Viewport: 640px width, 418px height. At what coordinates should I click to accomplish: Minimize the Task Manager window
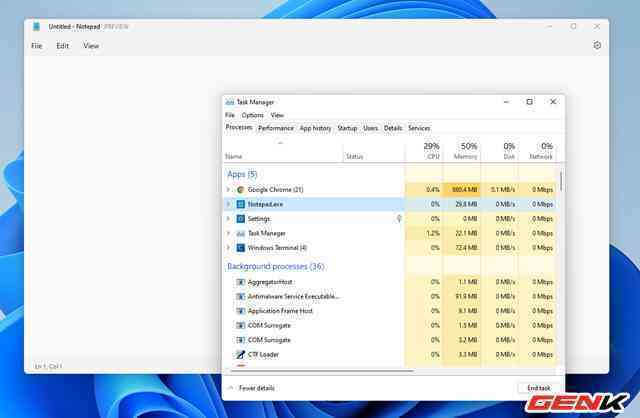[x=506, y=102]
